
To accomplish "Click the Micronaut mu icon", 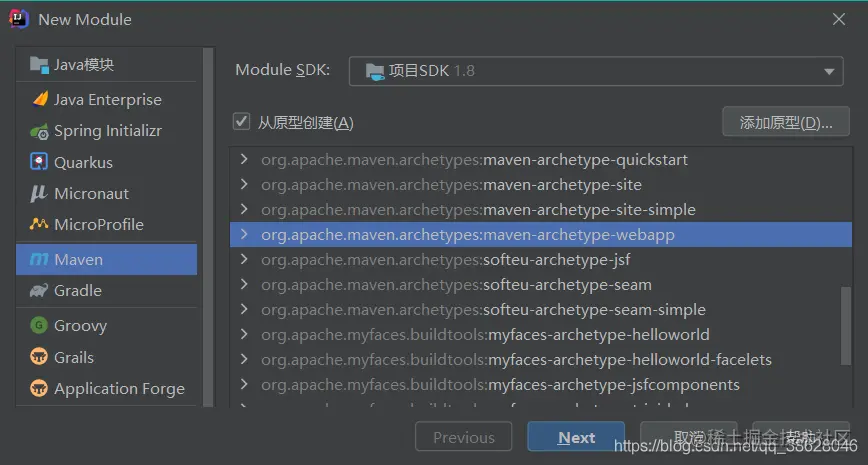I will (x=39, y=193).
